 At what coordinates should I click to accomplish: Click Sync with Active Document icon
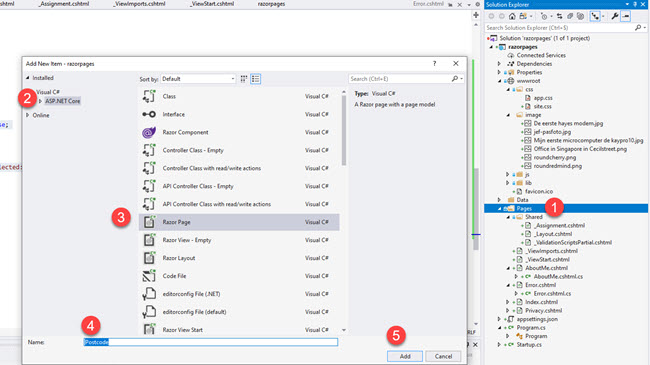click(560, 16)
